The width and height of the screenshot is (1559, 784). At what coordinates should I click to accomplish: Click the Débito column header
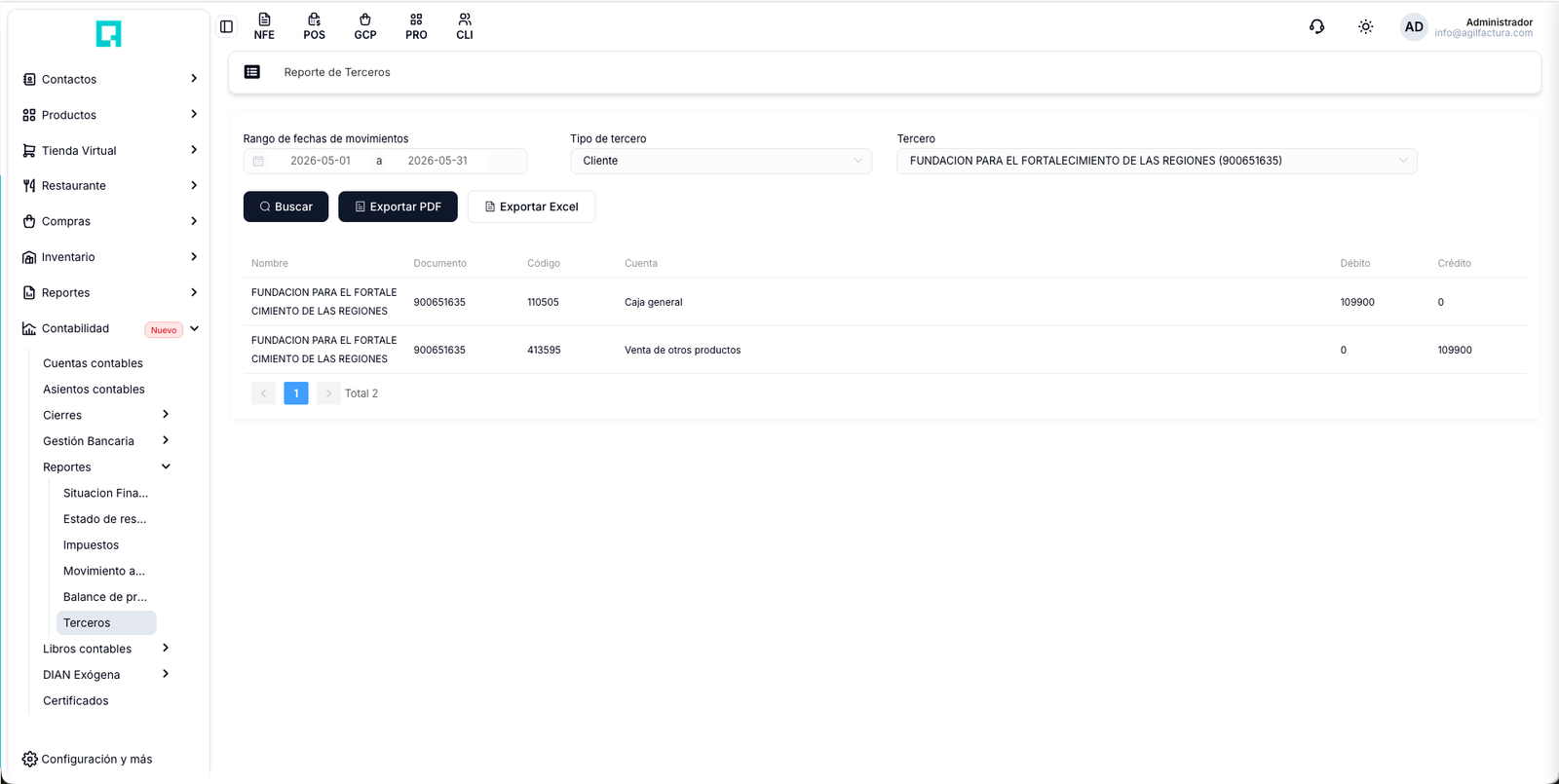tap(1354, 263)
